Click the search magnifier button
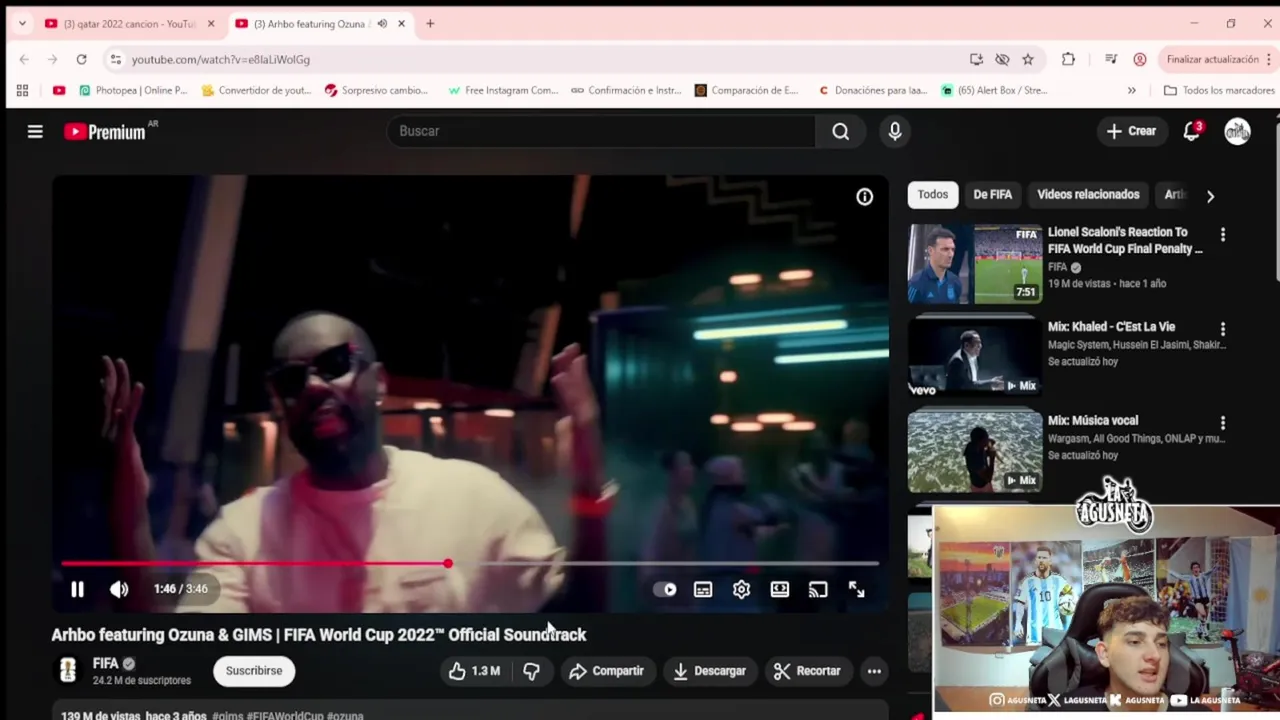The width and height of the screenshot is (1280, 720). 841,131
